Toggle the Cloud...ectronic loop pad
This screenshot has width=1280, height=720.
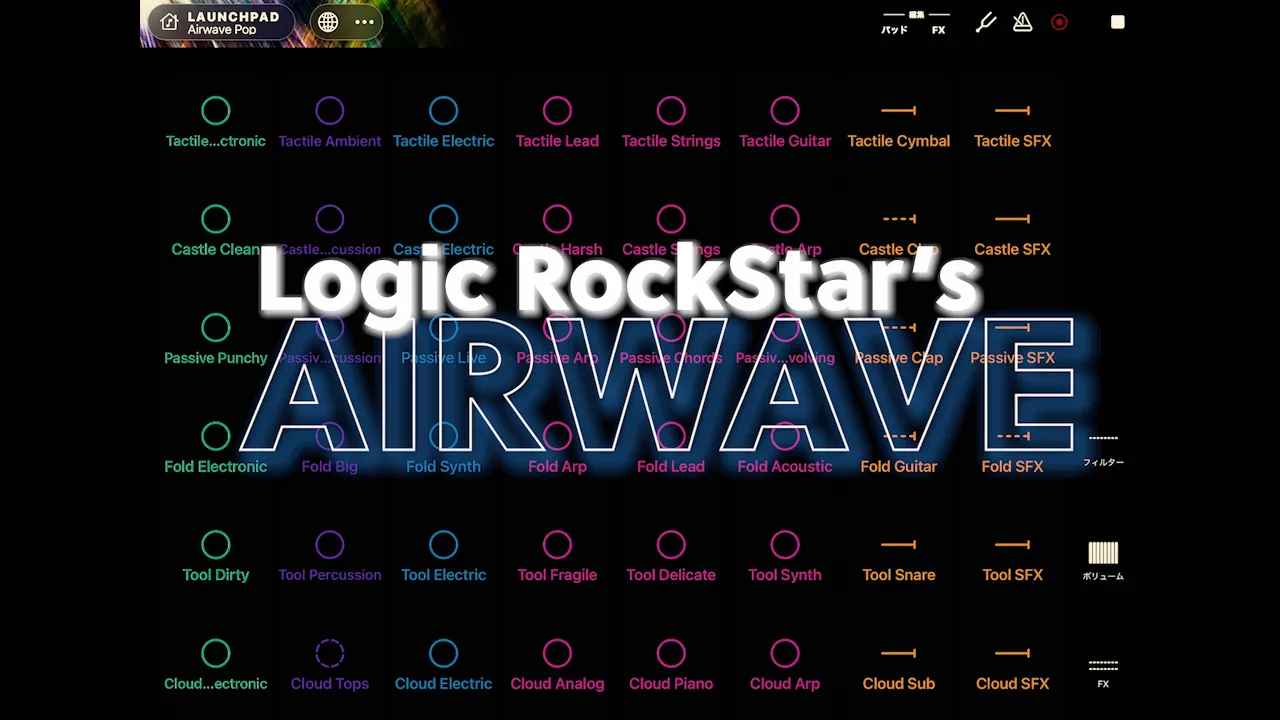[x=216, y=666]
